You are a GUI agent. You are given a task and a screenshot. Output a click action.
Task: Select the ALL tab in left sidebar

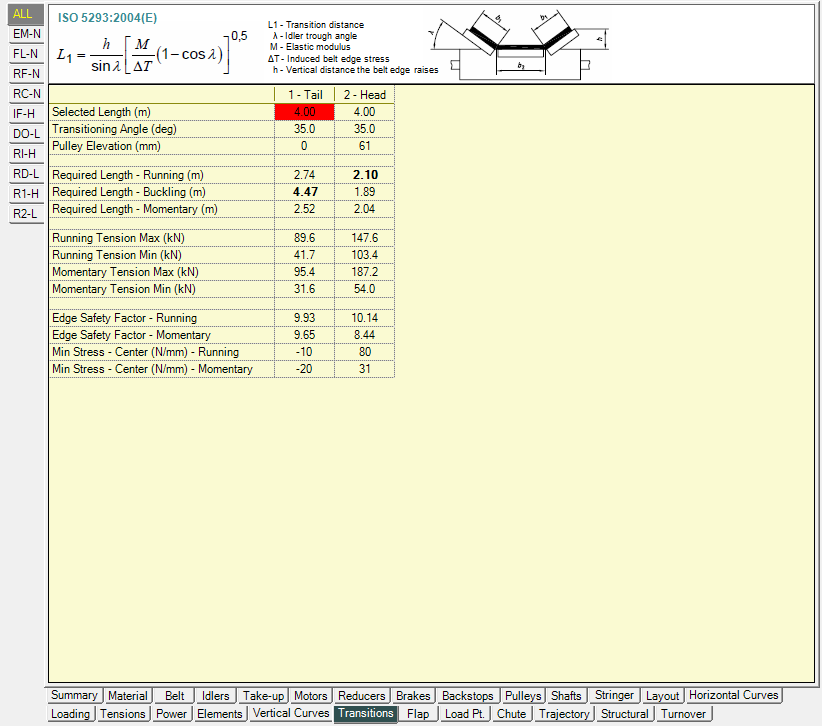point(24,14)
